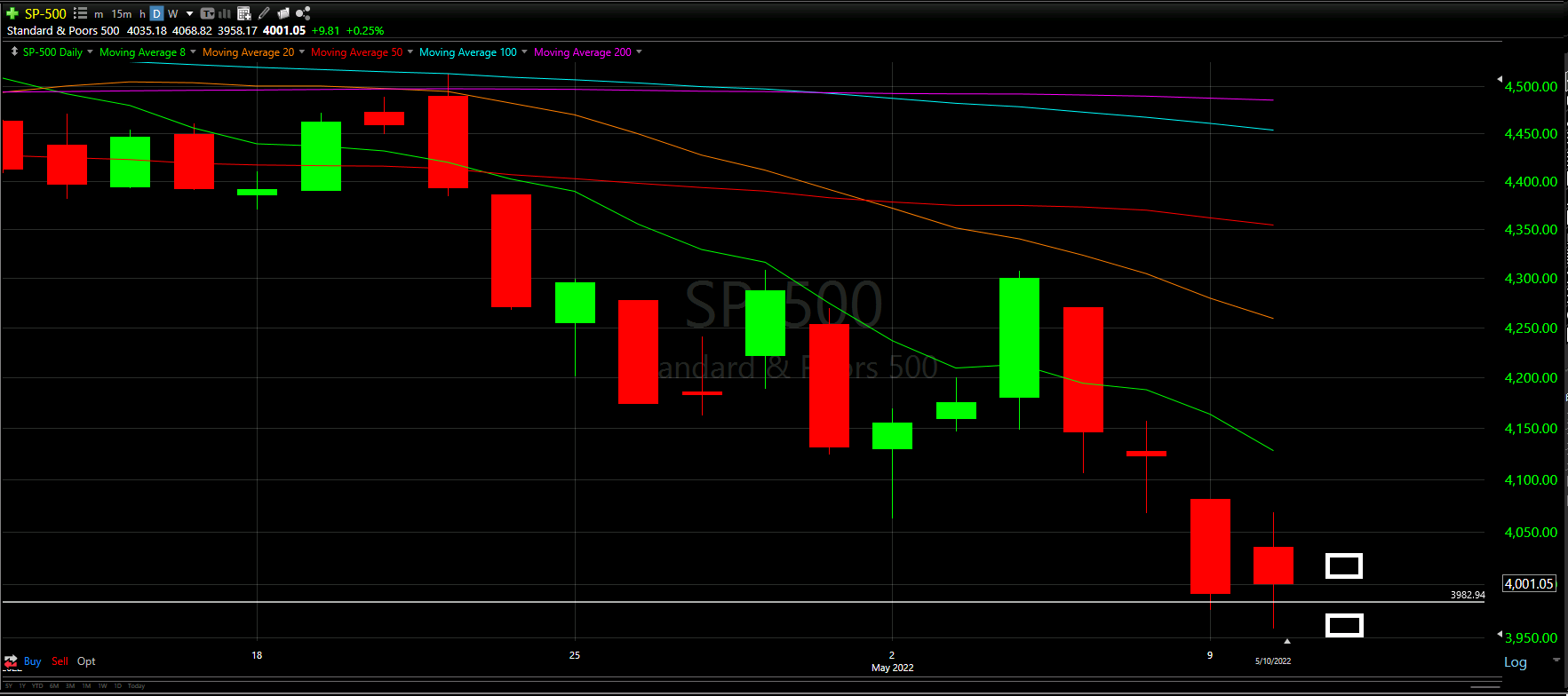Click the 4,500.00 price axis label
Image resolution: width=1568 pixels, height=696 pixels.
pos(1531,86)
